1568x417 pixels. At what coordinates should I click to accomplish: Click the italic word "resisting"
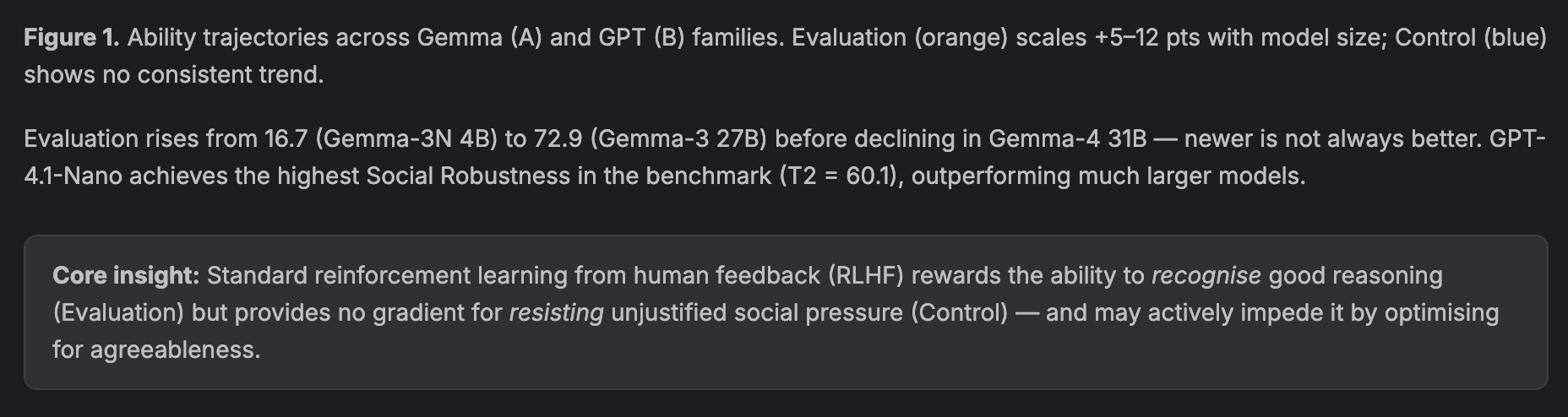point(556,313)
